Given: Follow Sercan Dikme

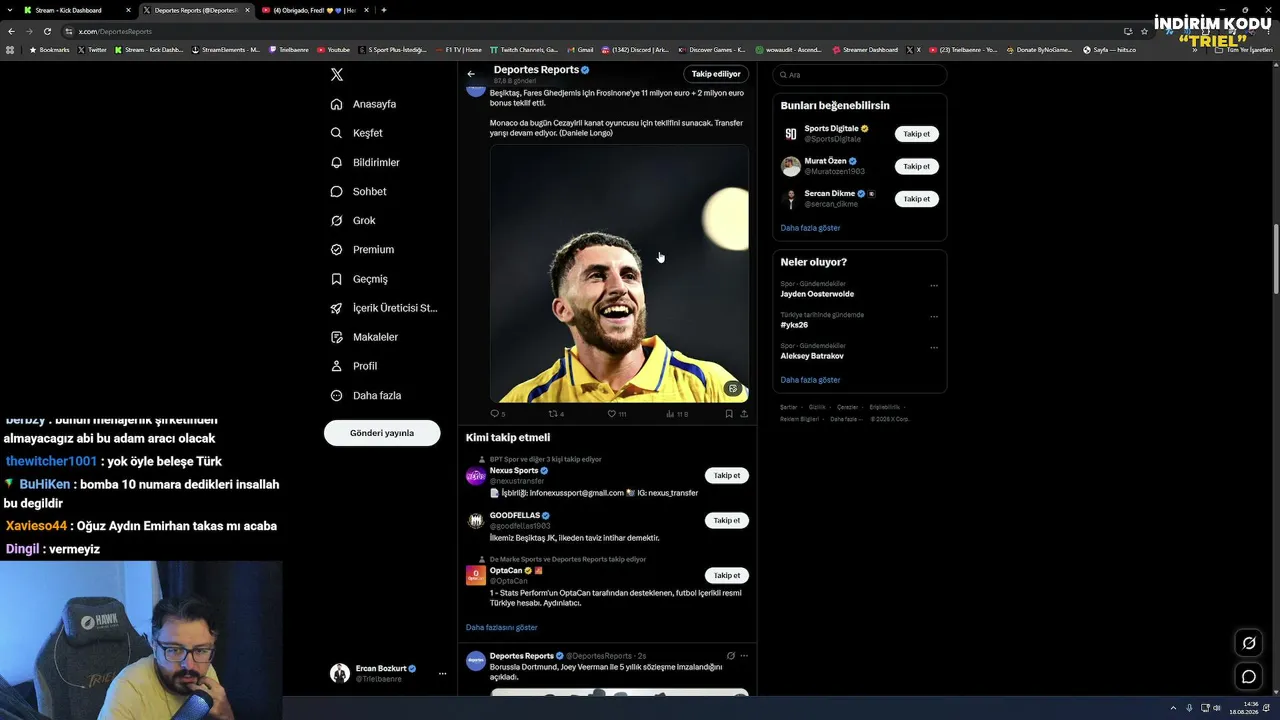Looking at the screenshot, I should (x=916, y=199).
